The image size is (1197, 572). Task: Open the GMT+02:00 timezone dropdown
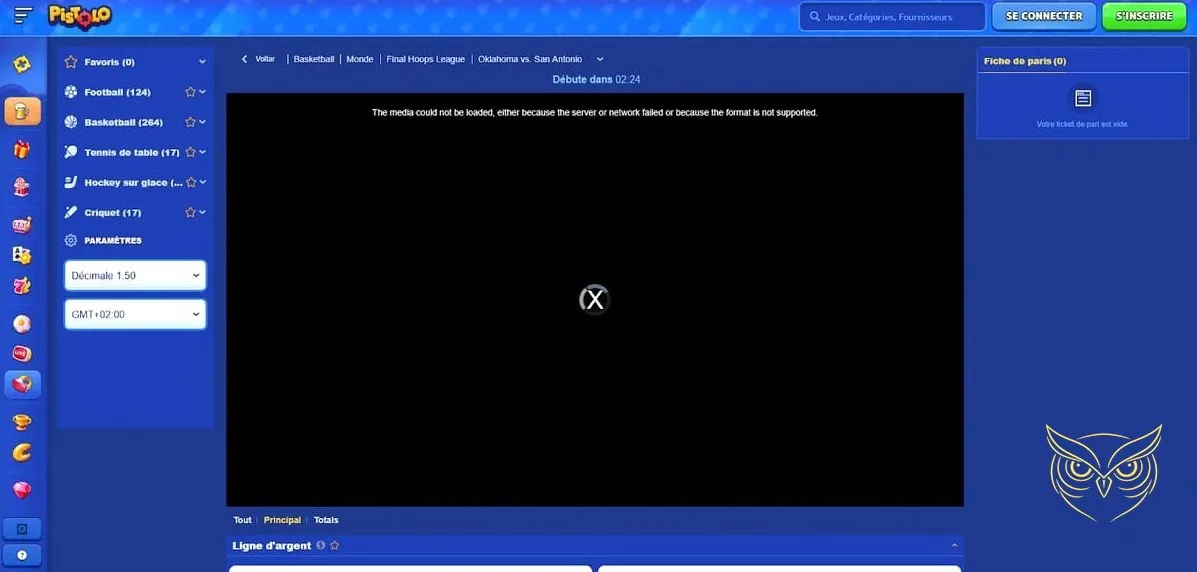[x=135, y=315]
